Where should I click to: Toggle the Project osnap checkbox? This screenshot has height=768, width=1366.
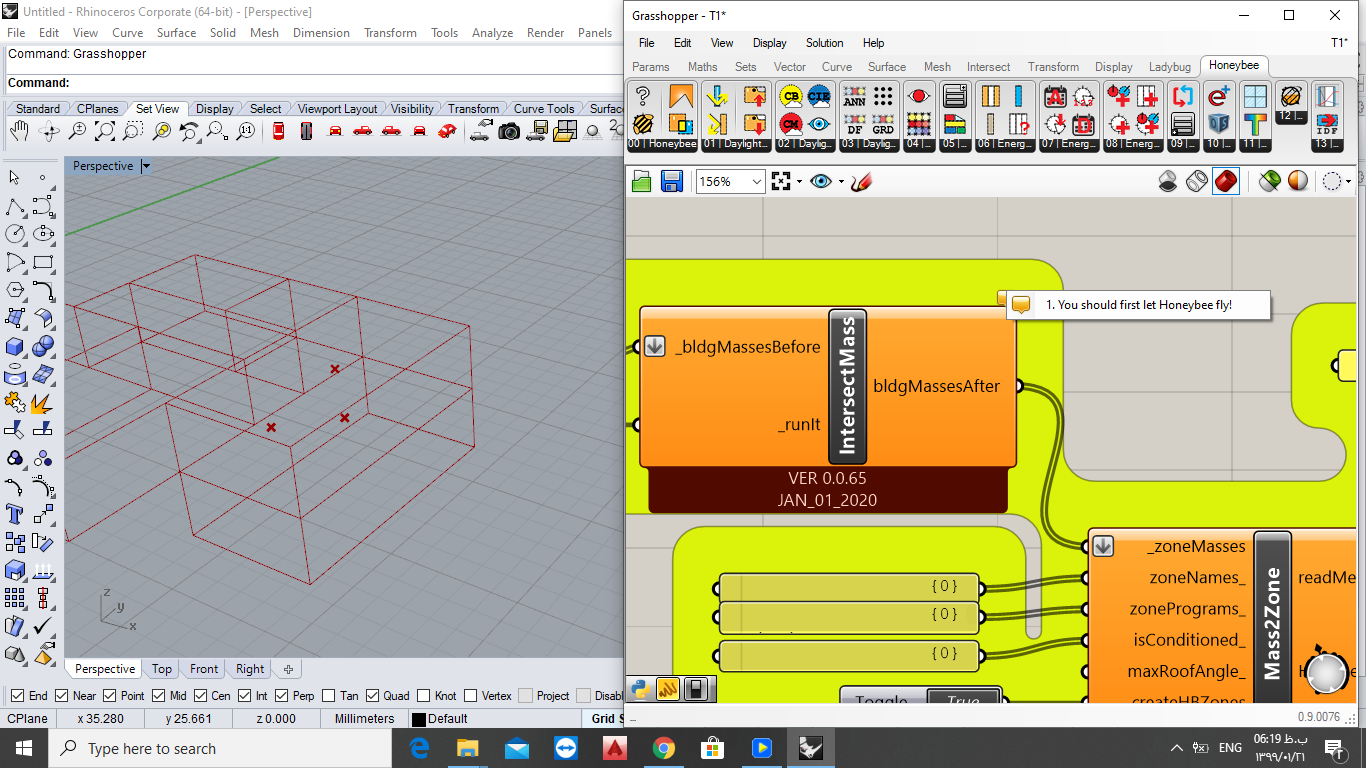[x=524, y=696]
